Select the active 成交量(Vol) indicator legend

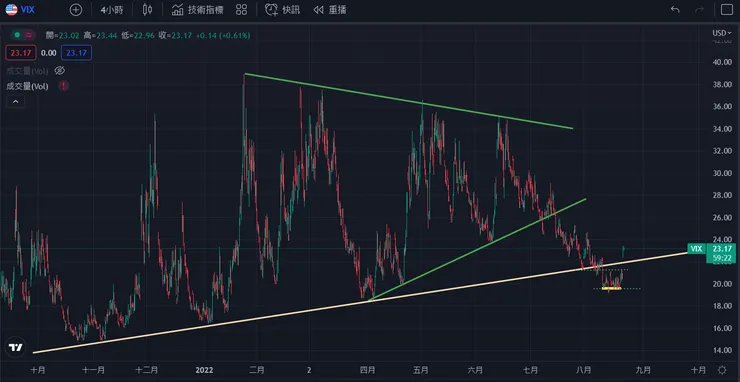click(x=27, y=86)
